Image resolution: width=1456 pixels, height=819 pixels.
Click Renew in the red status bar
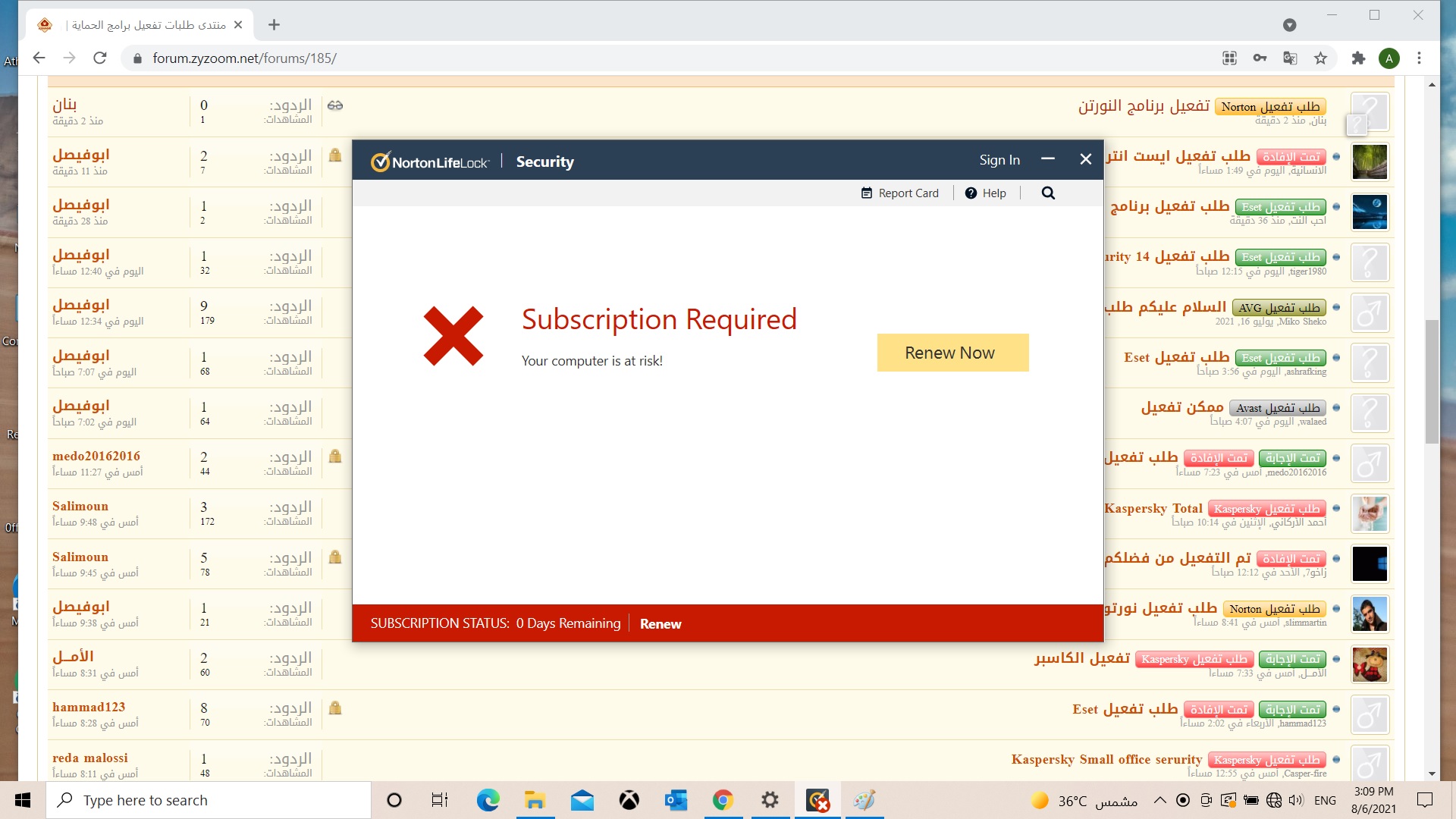tap(661, 623)
